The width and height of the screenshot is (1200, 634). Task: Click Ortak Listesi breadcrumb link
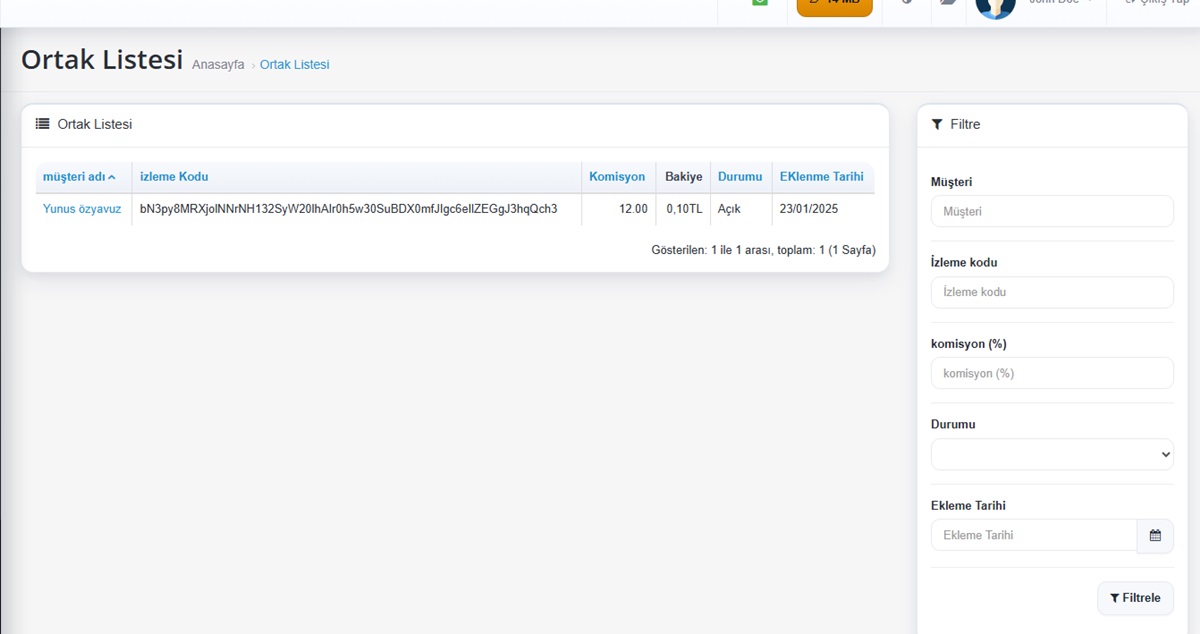pyautogui.click(x=294, y=65)
